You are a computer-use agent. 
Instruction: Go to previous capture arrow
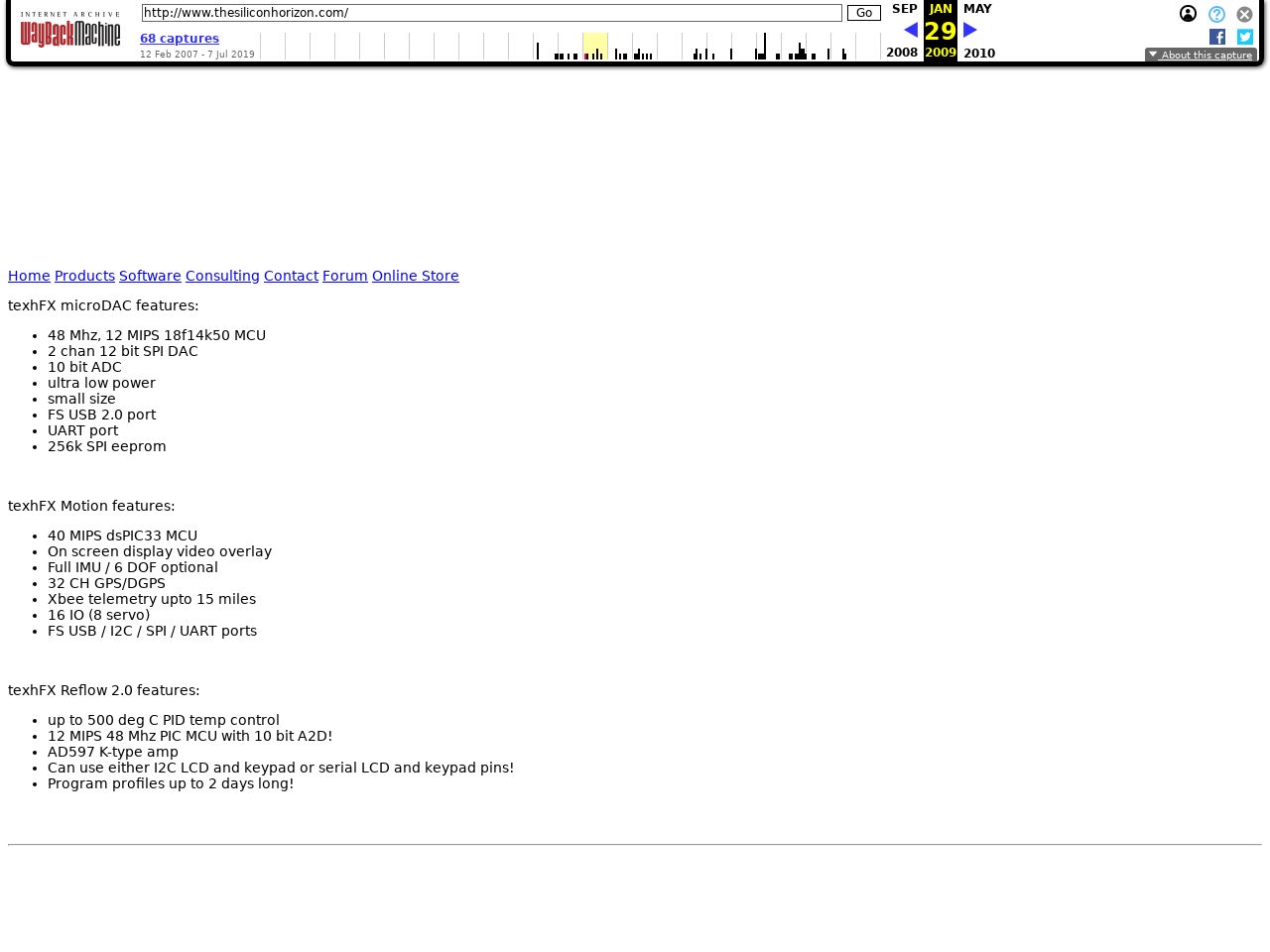[x=910, y=30]
